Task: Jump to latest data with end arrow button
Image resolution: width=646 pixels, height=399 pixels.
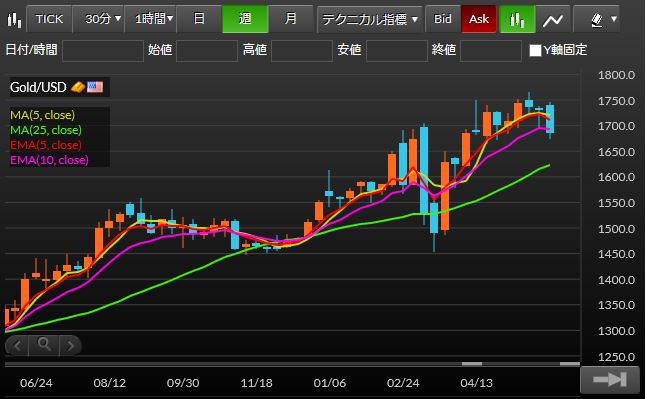Action: pyautogui.click(x=610, y=380)
